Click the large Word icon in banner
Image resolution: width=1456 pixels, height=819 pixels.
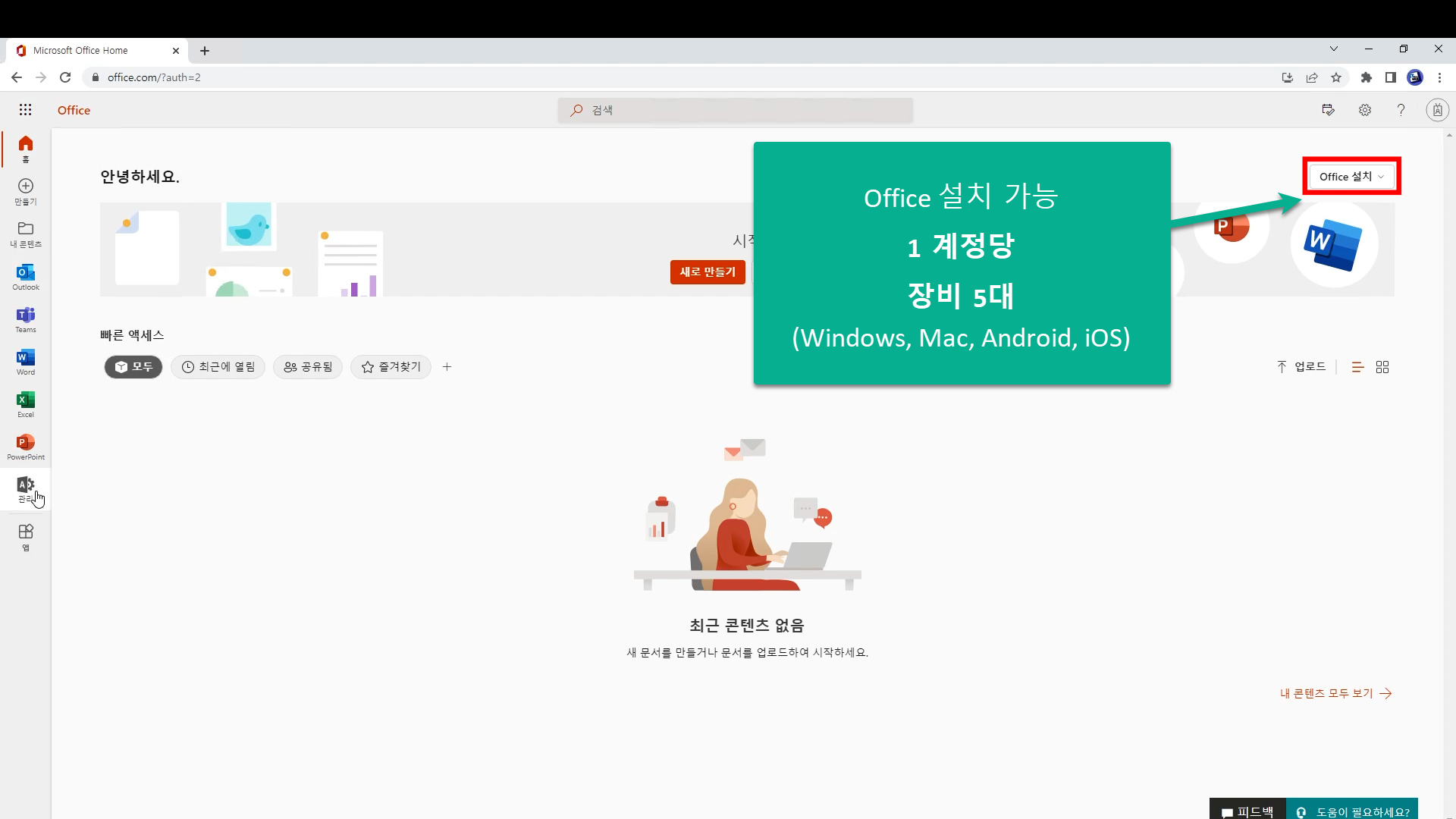pos(1334,243)
